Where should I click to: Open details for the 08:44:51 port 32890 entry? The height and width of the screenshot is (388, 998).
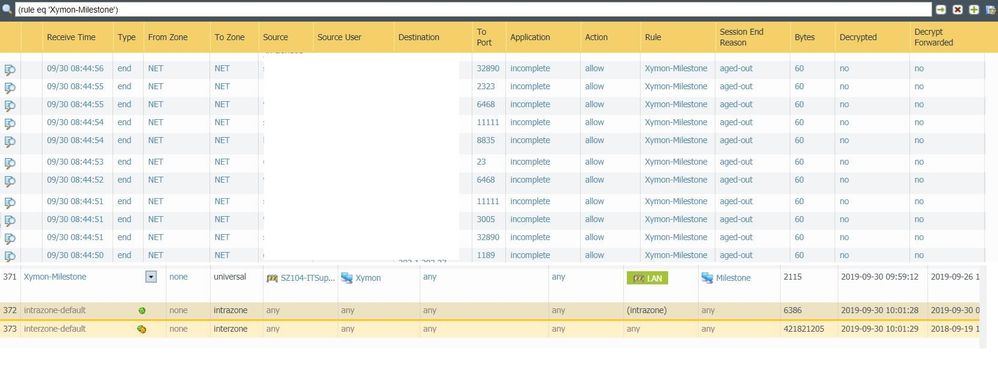click(x=10, y=238)
